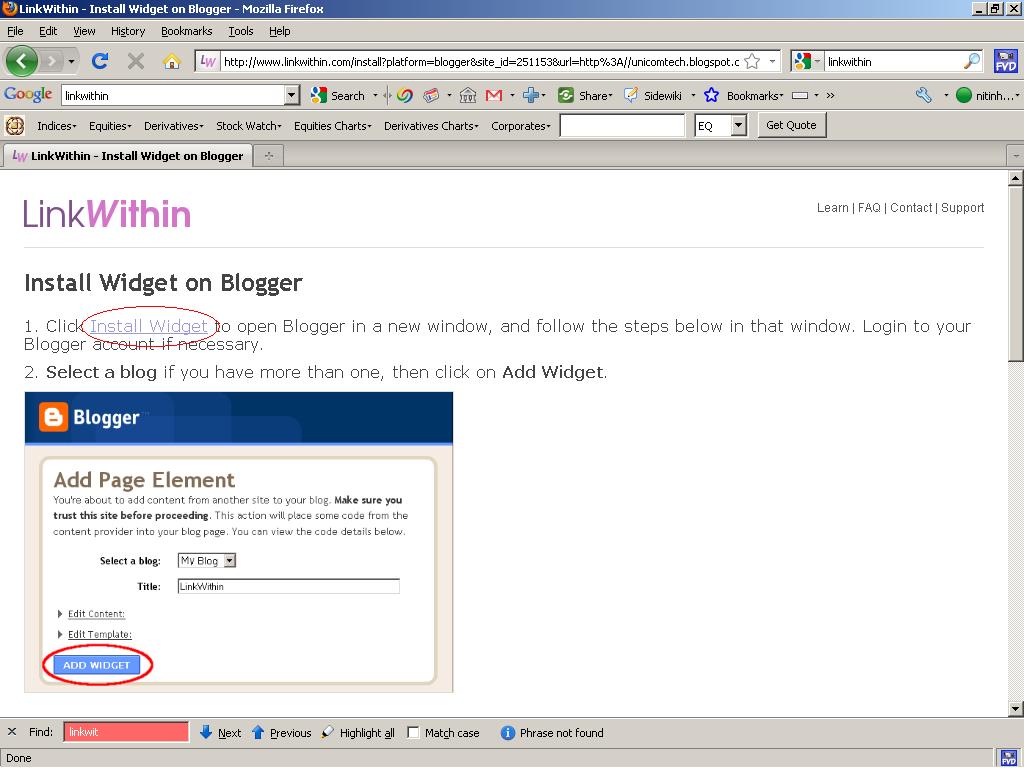Click the Install Widget link

tap(149, 325)
